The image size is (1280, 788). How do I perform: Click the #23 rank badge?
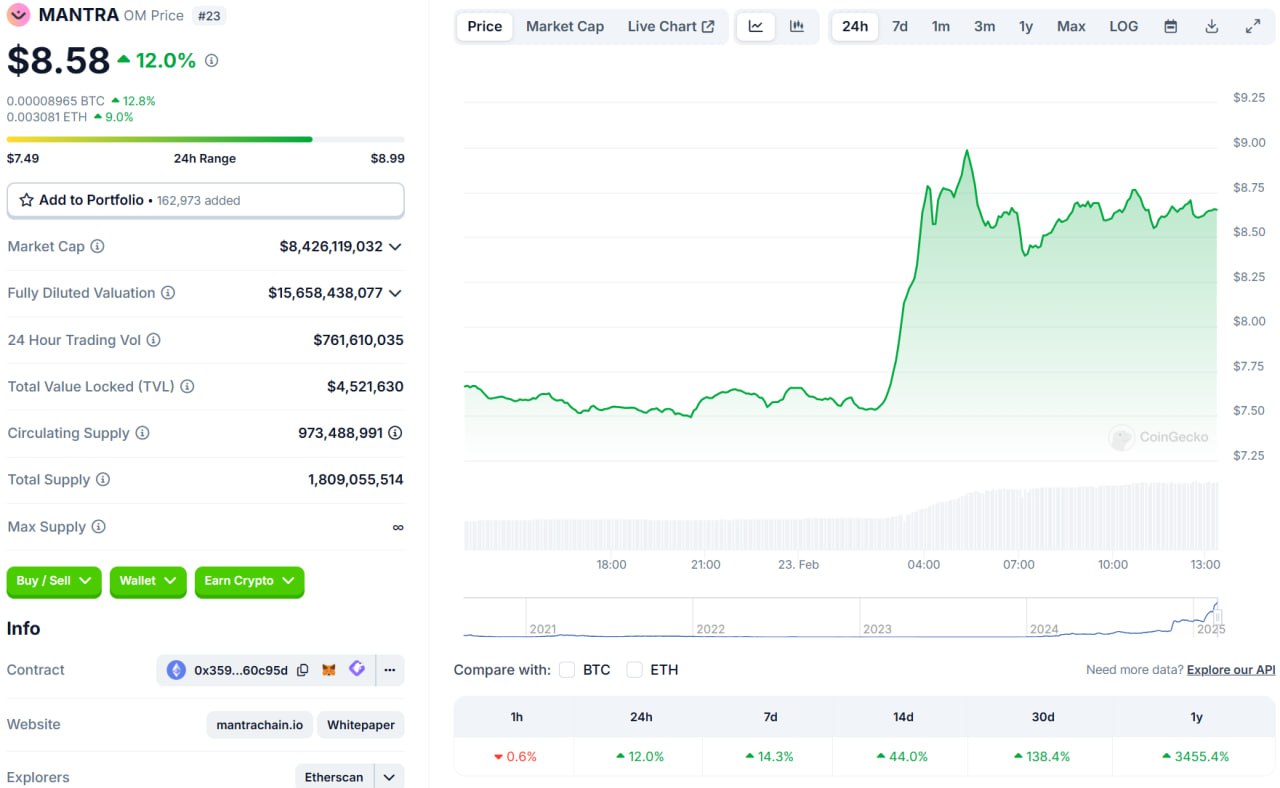tap(207, 16)
